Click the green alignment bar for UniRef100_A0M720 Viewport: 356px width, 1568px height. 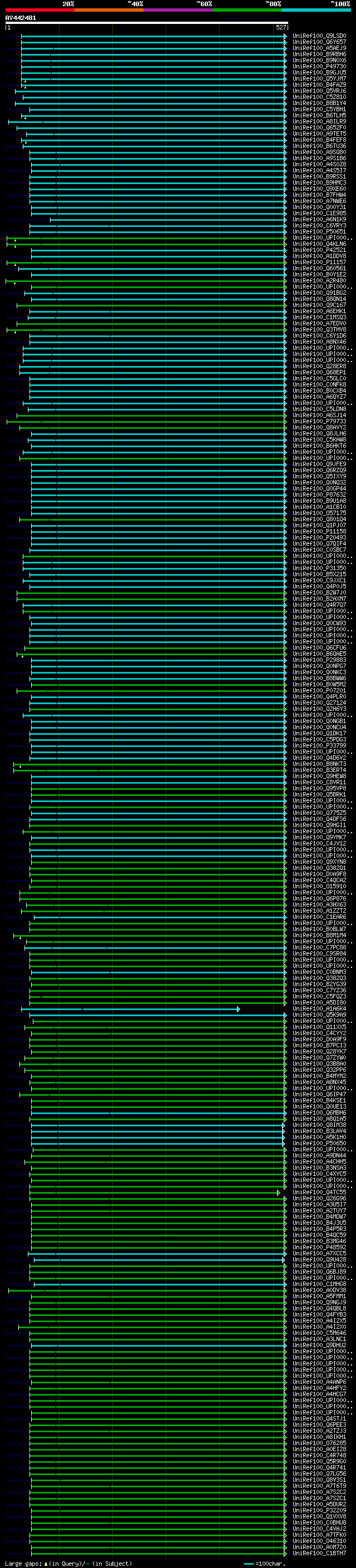(x=158, y=1548)
